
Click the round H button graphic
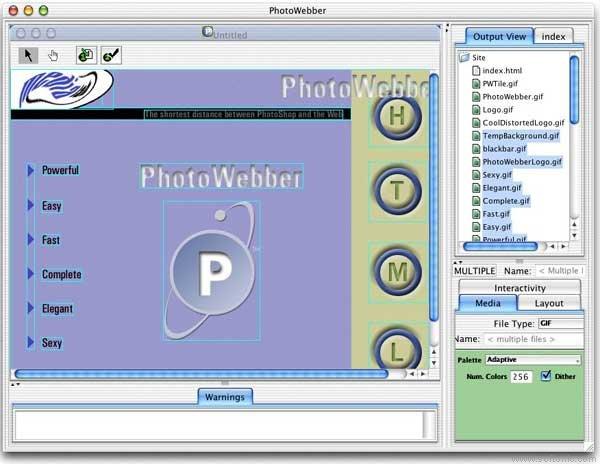pyautogui.click(x=398, y=116)
